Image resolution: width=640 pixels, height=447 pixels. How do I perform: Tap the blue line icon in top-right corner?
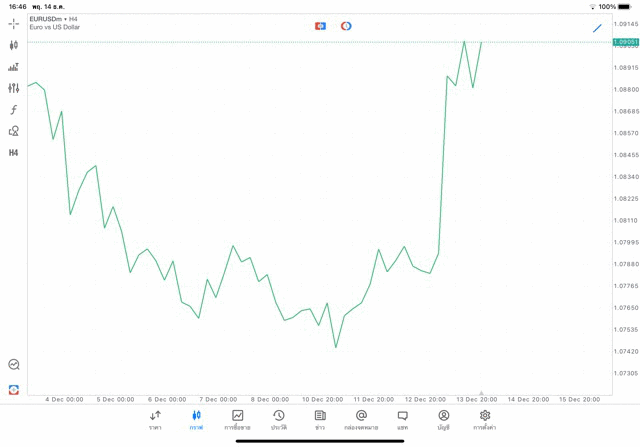point(597,28)
